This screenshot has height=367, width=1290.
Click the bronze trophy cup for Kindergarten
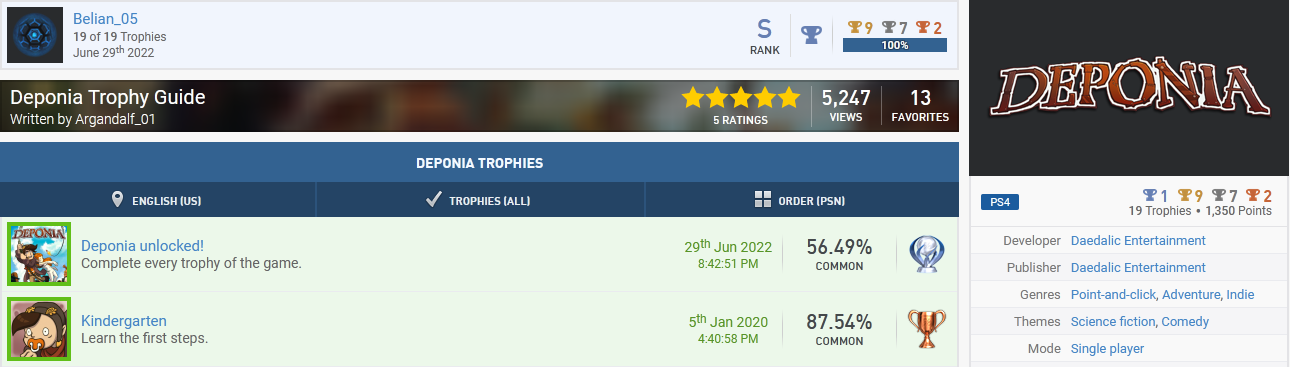(927, 329)
